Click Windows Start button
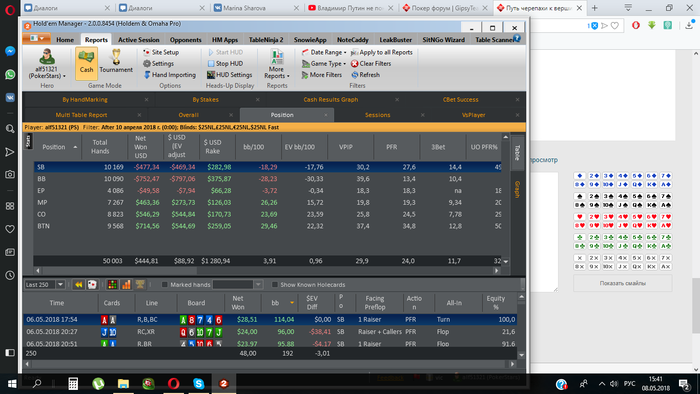Screen dimensions: 700x394 point(12,383)
